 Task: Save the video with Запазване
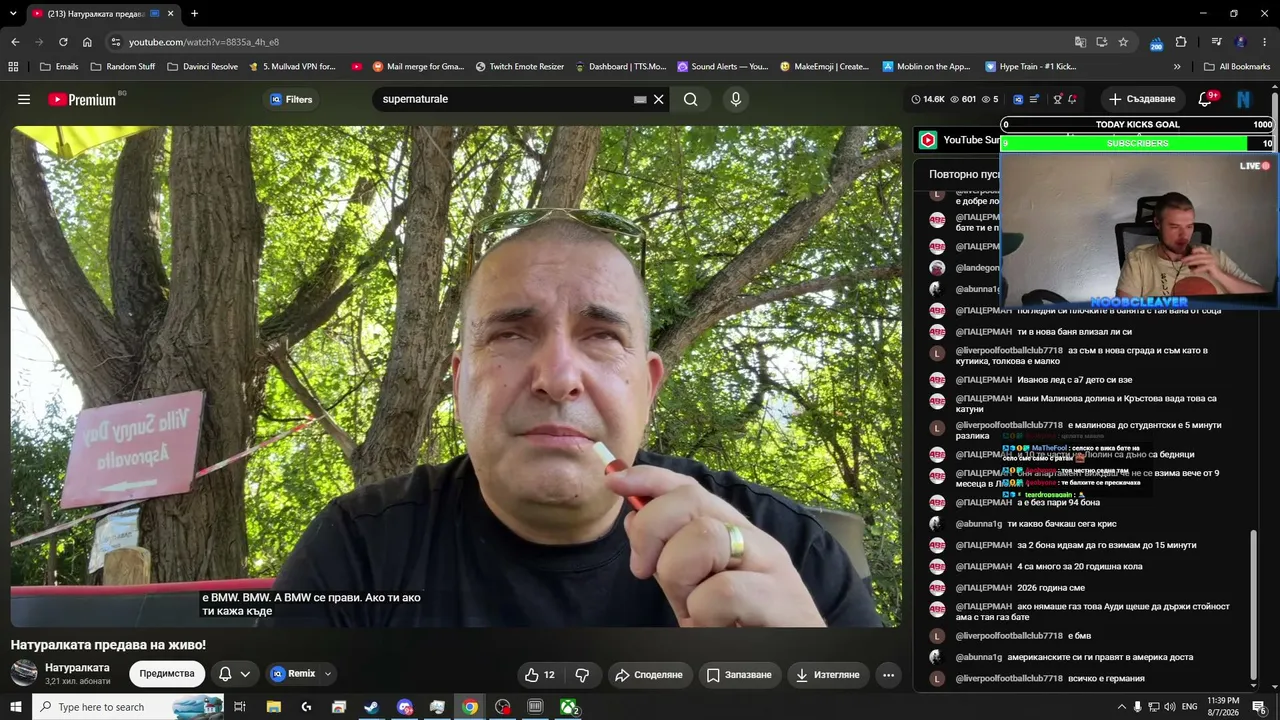(739, 675)
